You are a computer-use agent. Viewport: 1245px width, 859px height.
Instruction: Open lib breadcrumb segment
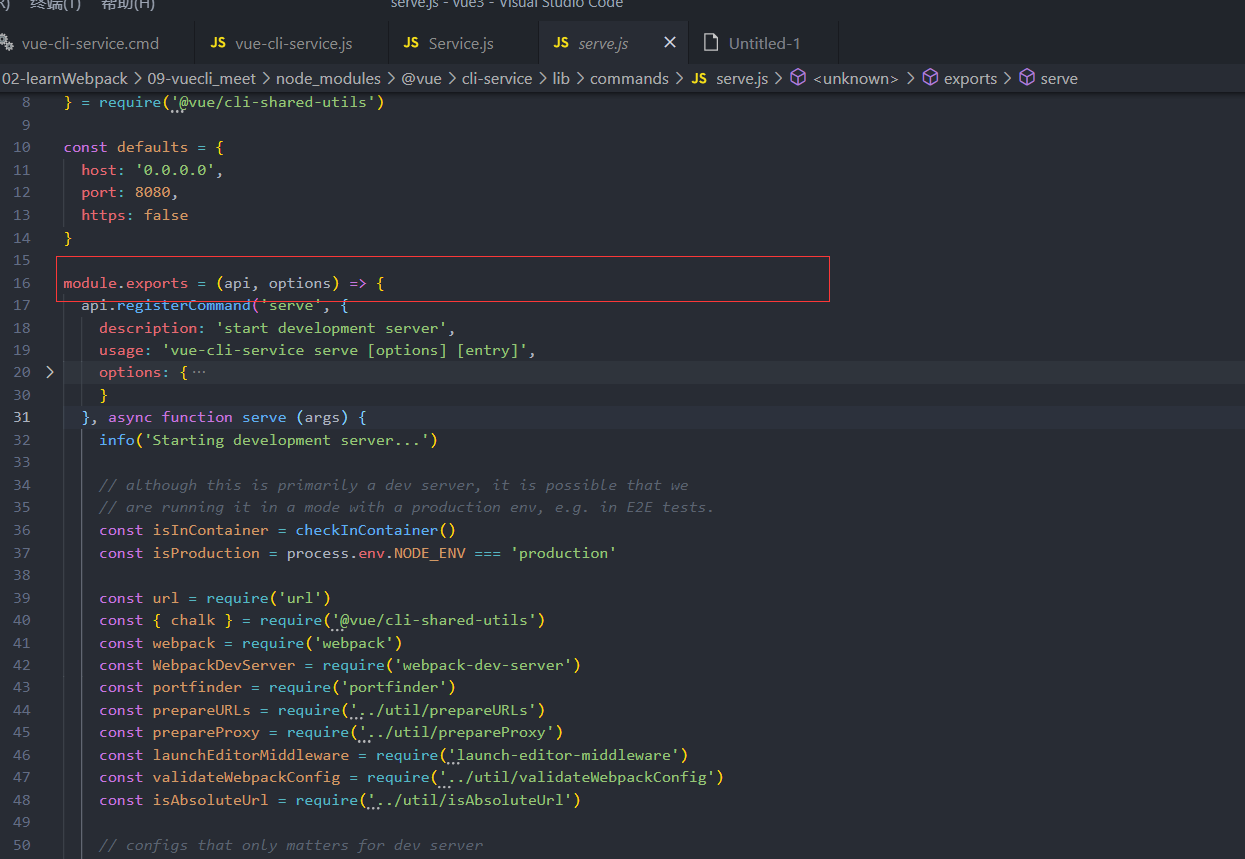pos(561,78)
